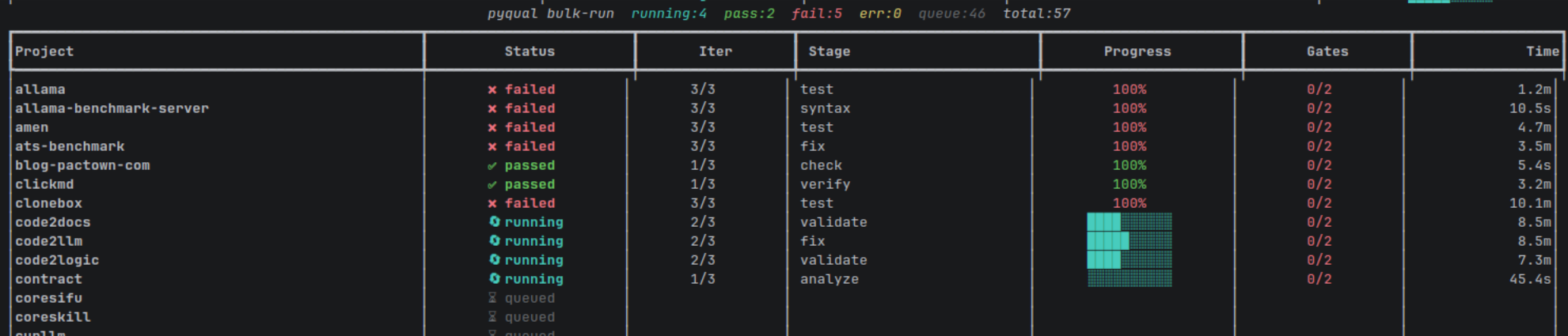
Task: Click the running:4 counter in summary line
Action: pyautogui.click(x=669, y=13)
